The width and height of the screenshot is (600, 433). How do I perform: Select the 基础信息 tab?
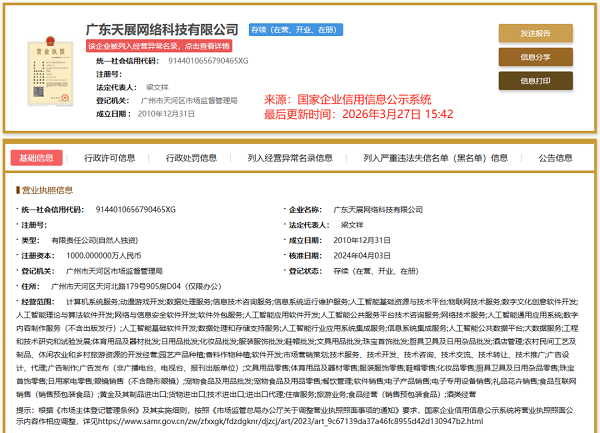click(36, 158)
